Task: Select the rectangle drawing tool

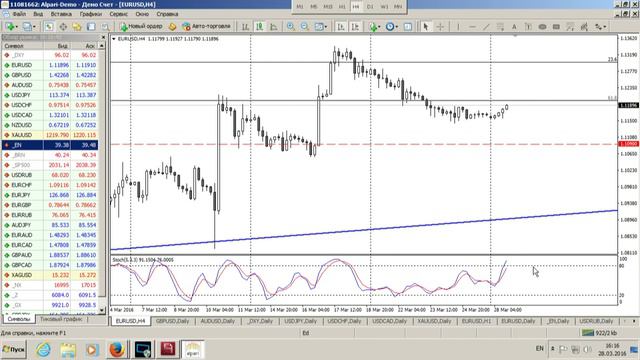Action: tap(556, 27)
